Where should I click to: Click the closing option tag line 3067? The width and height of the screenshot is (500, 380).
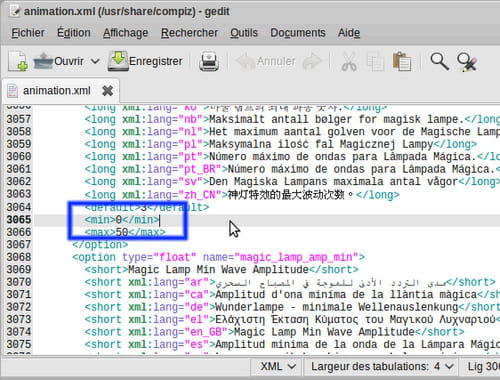tap(100, 245)
